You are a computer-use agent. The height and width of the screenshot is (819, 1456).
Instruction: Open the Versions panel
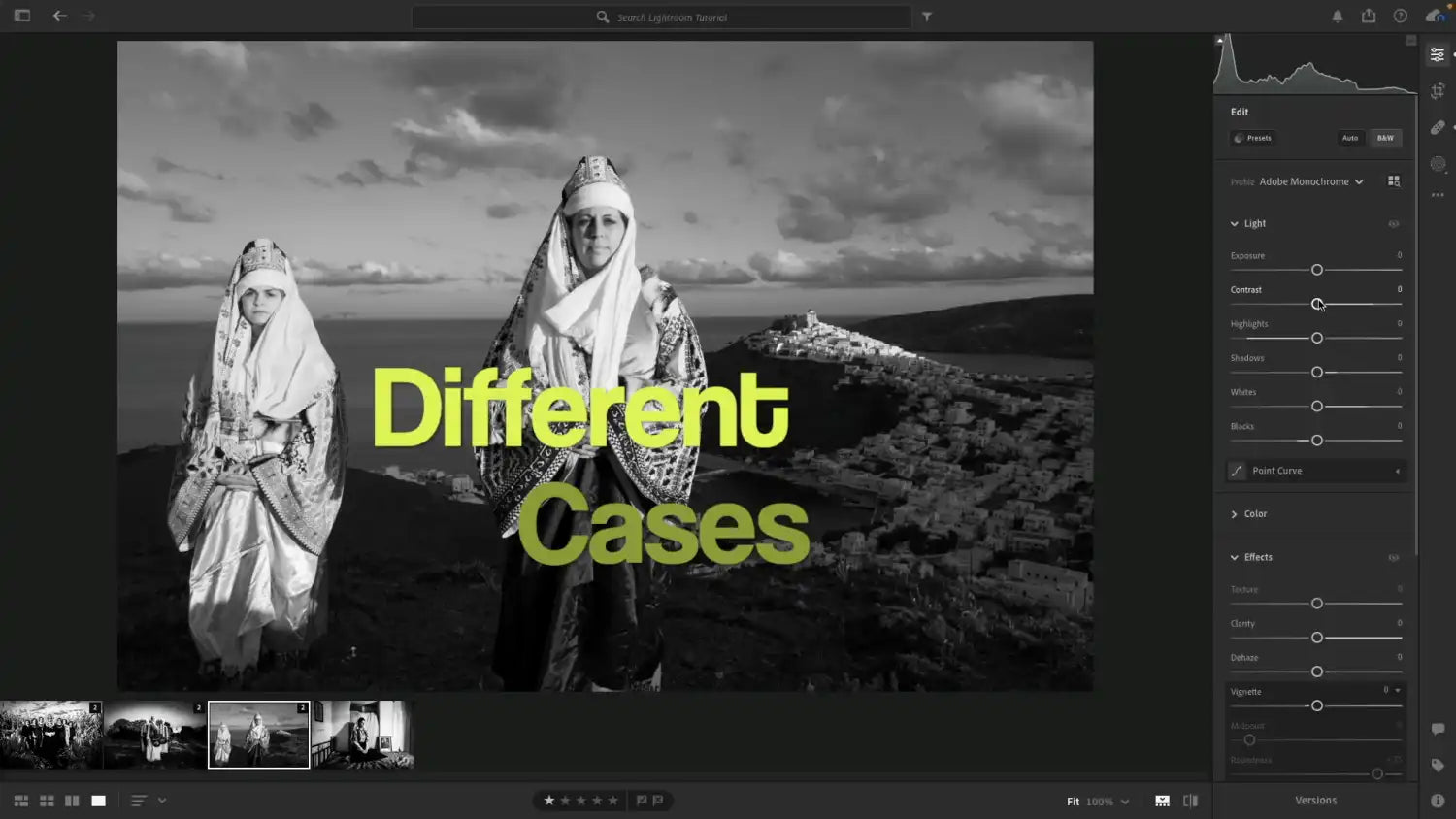[1315, 800]
